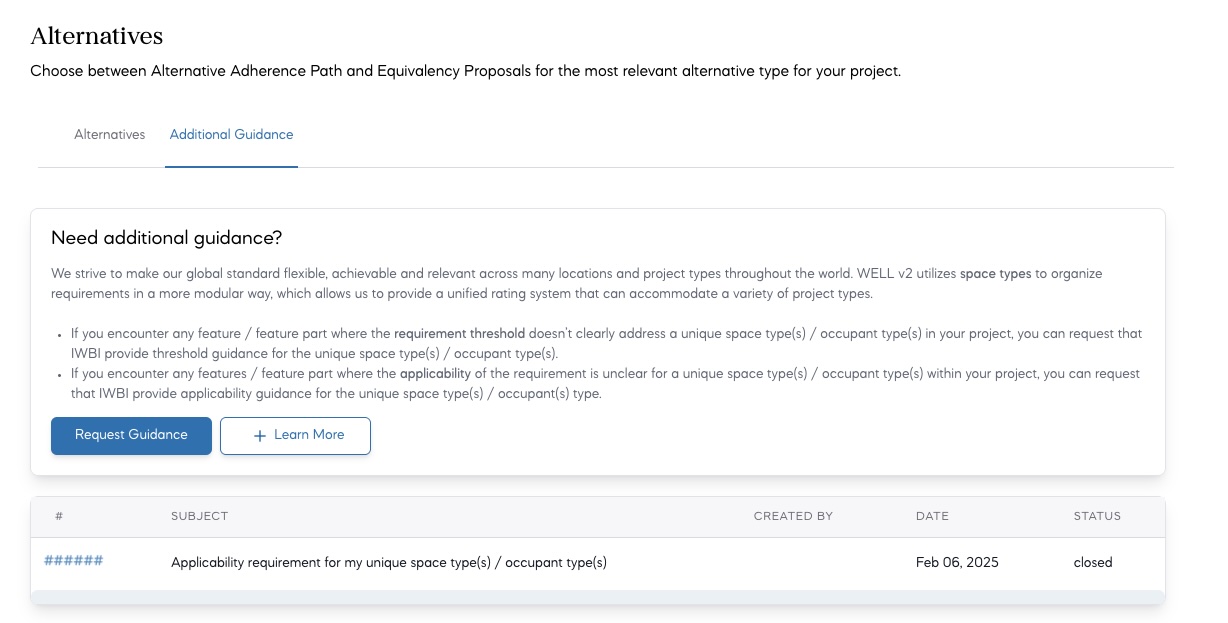Click the bold requirement threshold text

coord(459,334)
